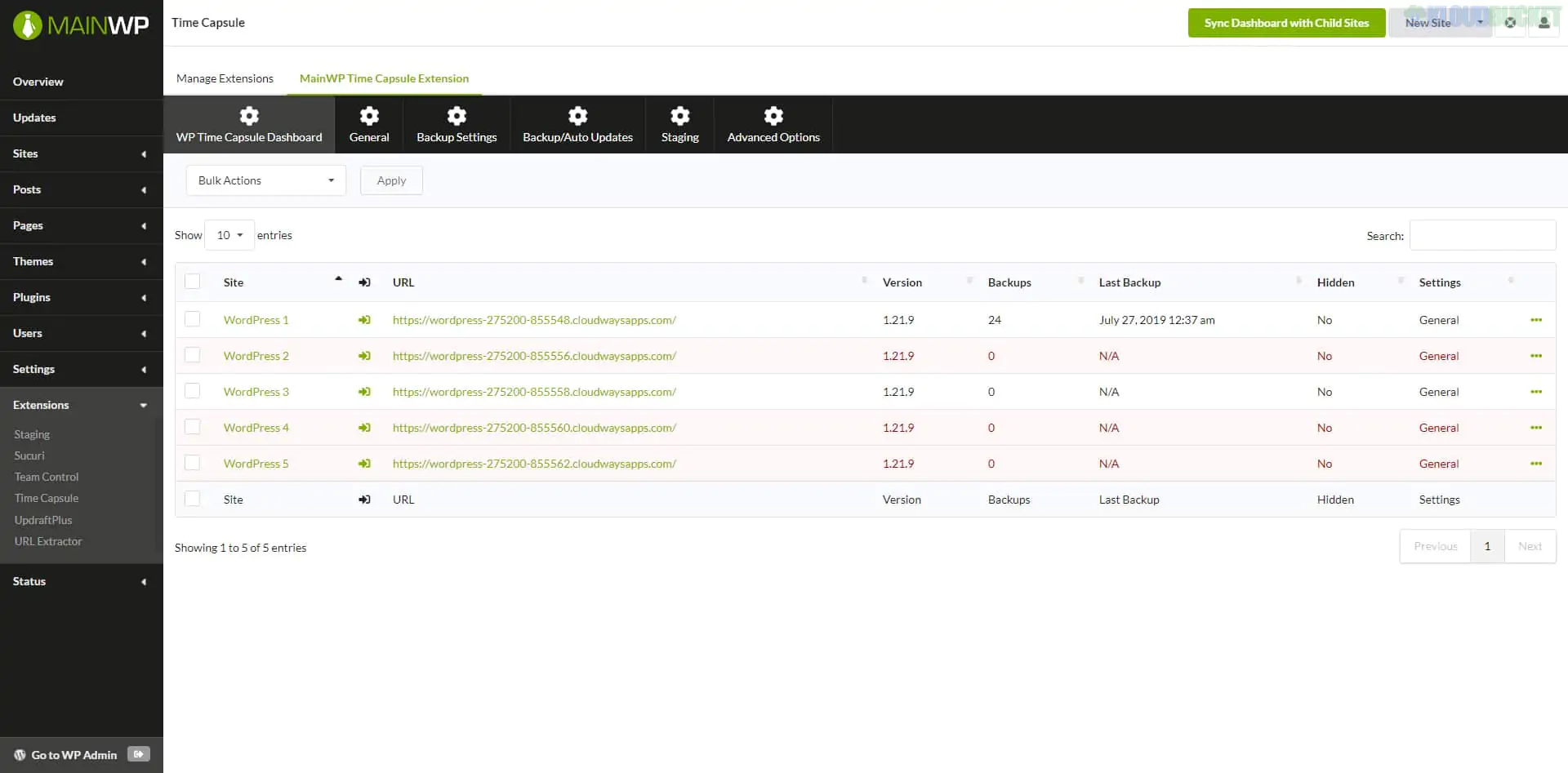Open the Show entries count dropdown
The height and width of the screenshot is (773, 1568).
point(229,235)
